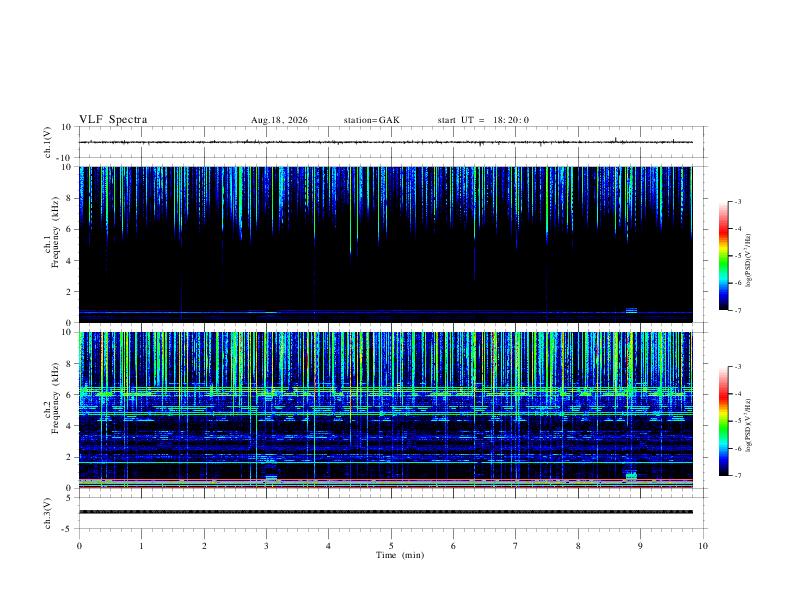Click the bright burst near minute 9 in ch.2

tap(631, 475)
